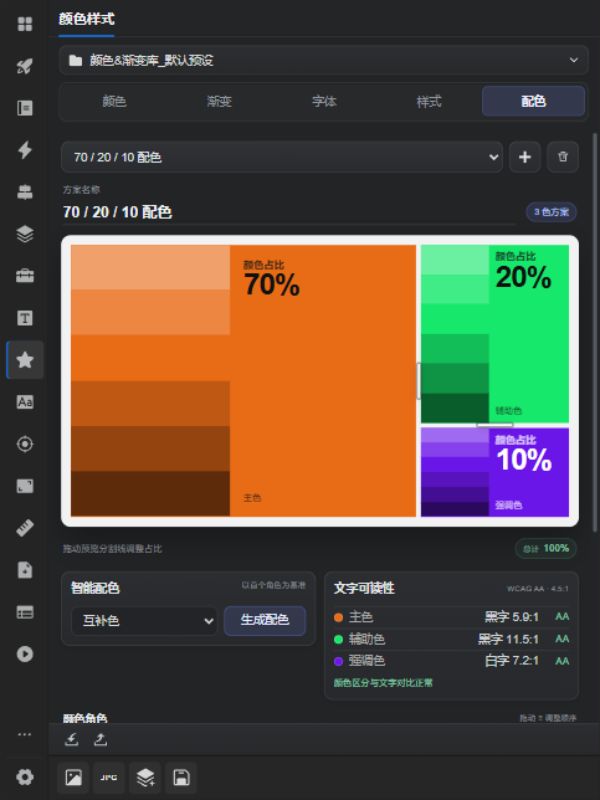Image resolution: width=600 pixels, height=800 pixels.
Task: Click the JPG export icon
Action: click(109, 778)
